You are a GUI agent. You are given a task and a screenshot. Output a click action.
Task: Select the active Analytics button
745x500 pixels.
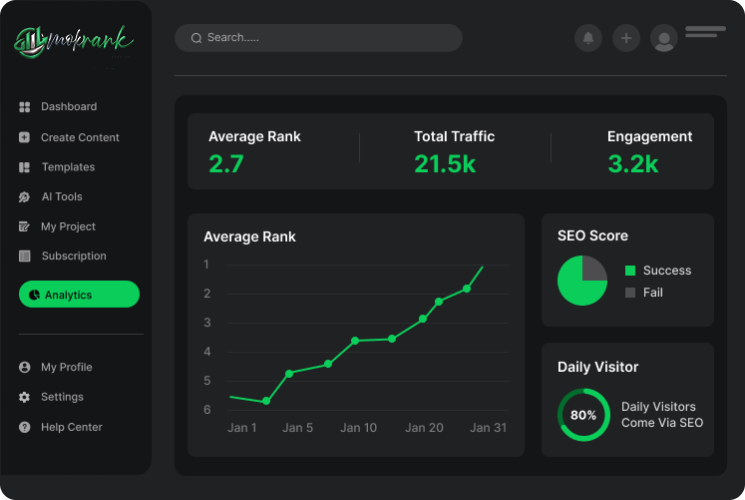79,294
